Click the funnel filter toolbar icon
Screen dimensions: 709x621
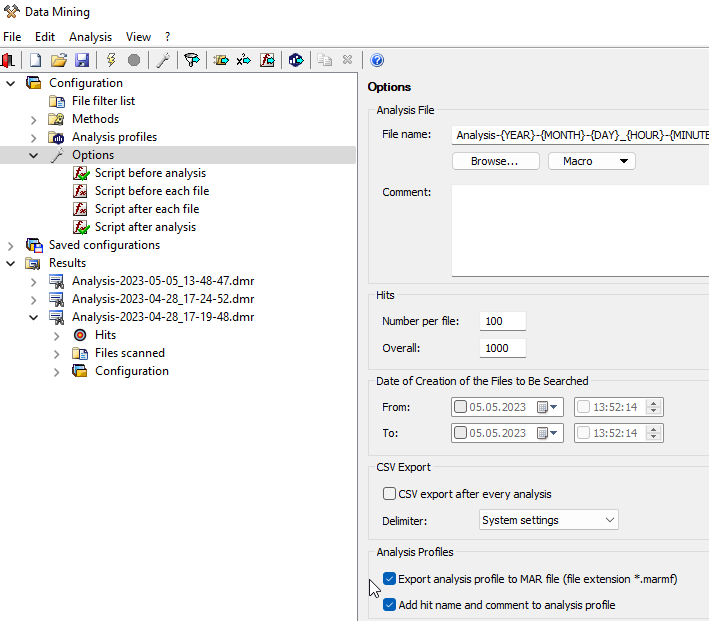(192, 60)
